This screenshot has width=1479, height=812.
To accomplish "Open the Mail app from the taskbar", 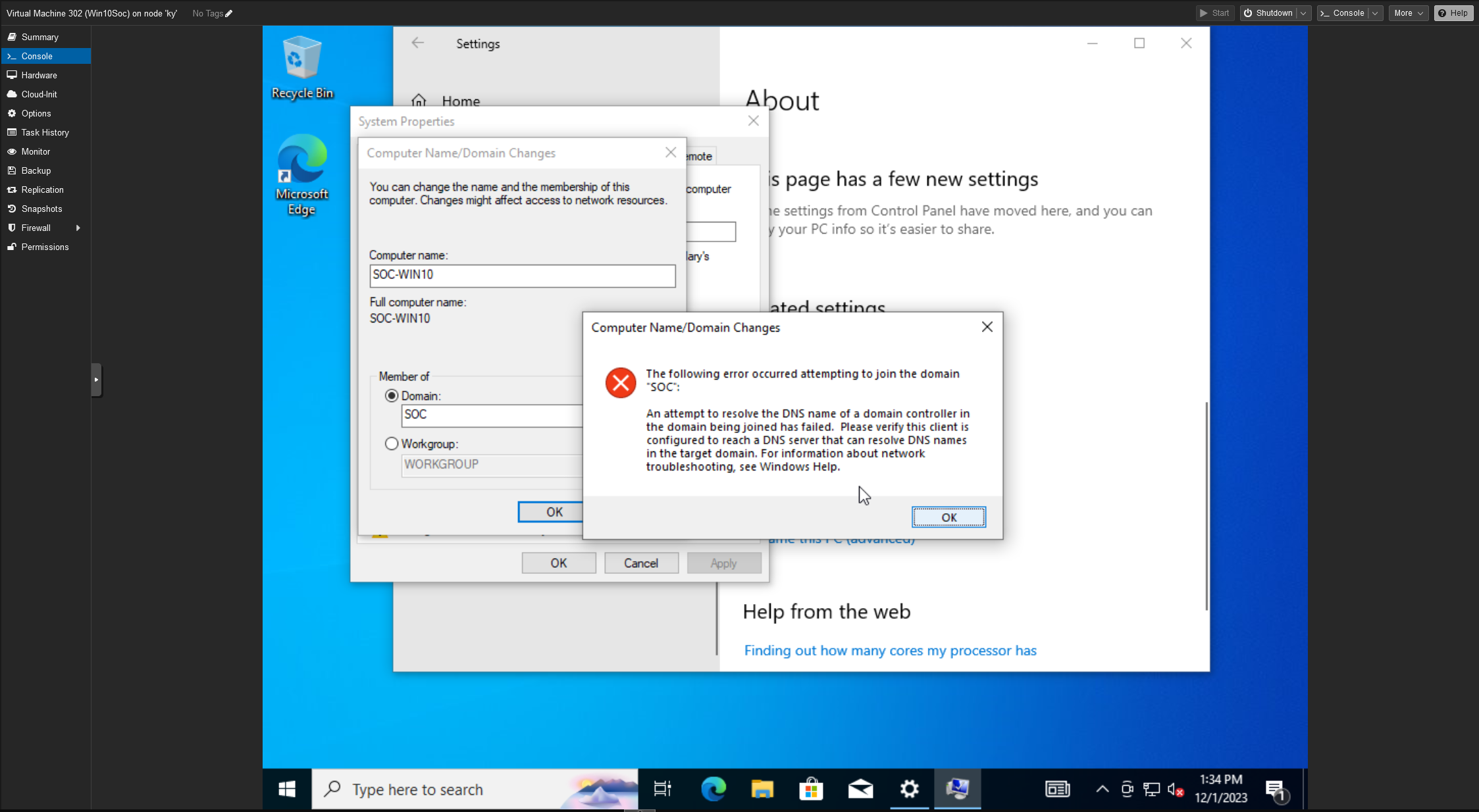I will [860, 789].
